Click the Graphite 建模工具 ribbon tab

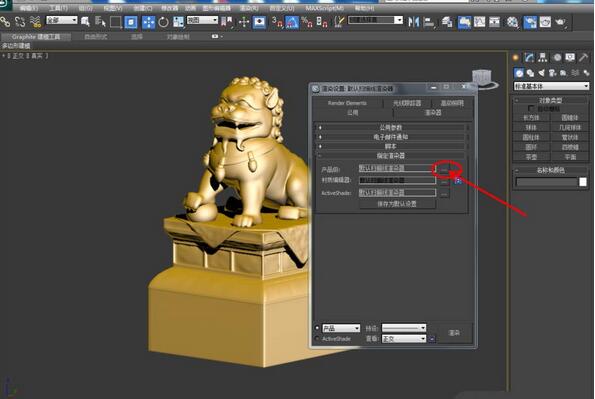[36, 37]
